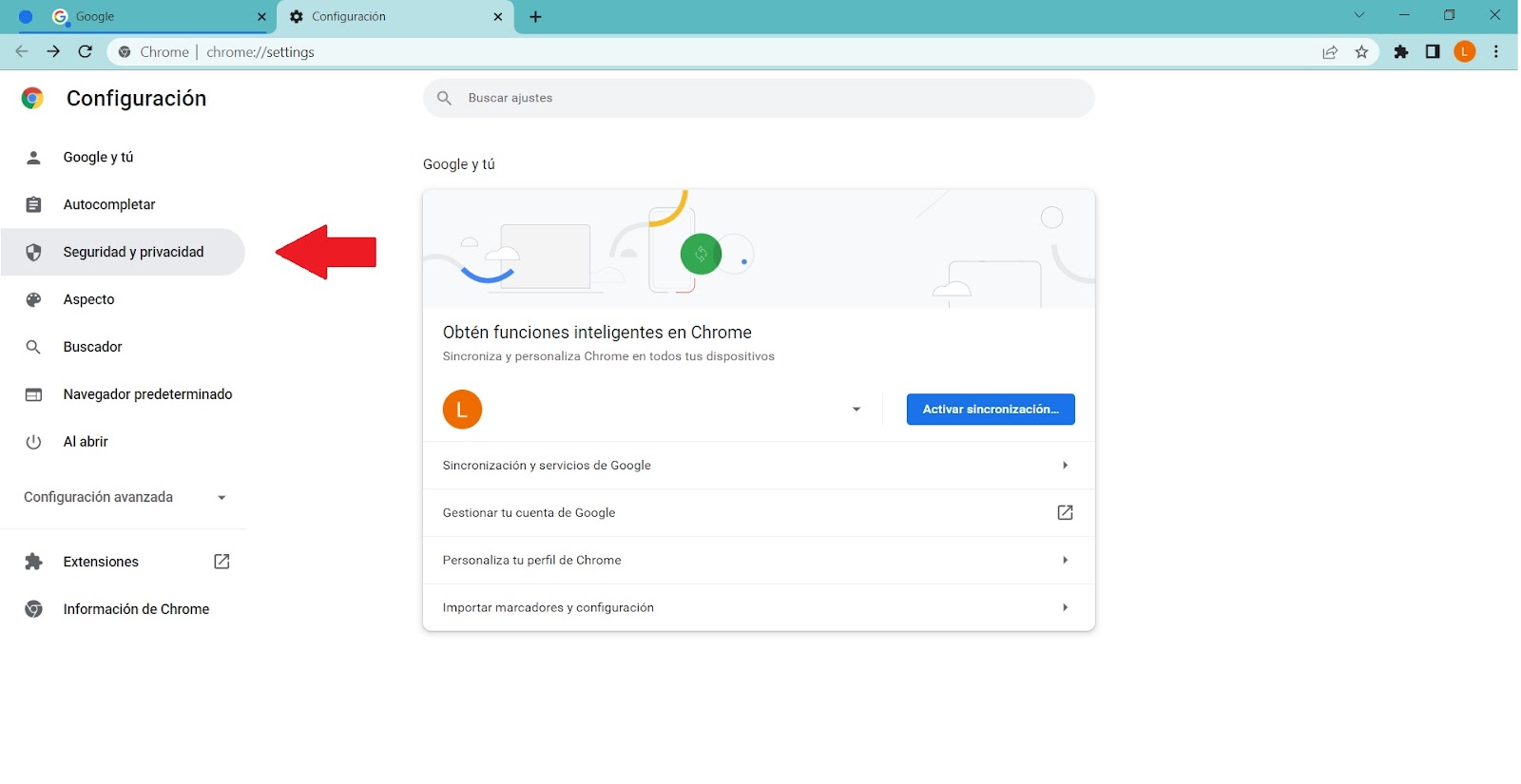Screen dimensions: 1521x784
Task: Open Navegador predeterminado section
Action: pyautogui.click(x=124, y=394)
